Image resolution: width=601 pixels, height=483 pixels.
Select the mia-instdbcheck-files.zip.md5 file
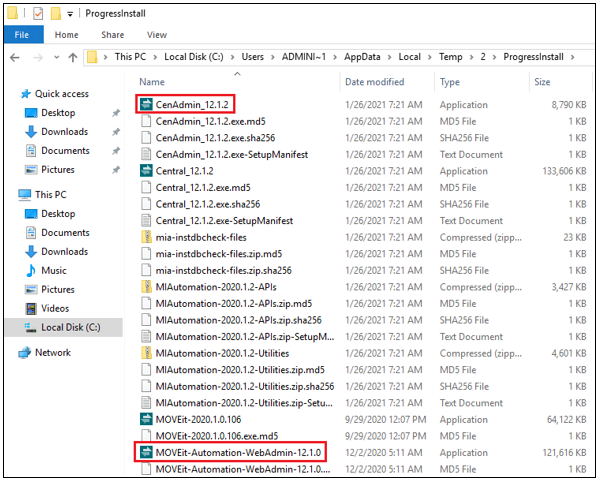[x=219, y=254]
